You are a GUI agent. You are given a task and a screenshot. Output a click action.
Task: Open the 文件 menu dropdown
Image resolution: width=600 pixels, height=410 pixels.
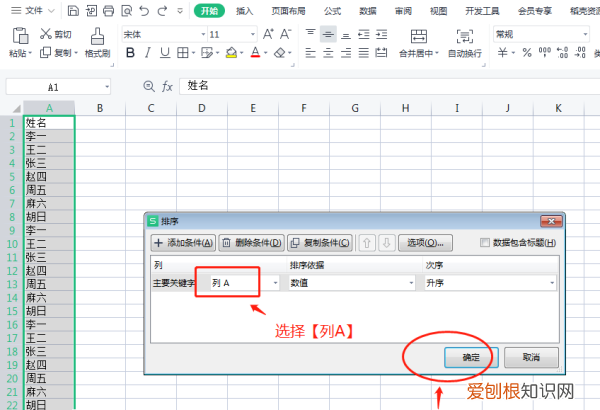pyautogui.click(x=33, y=11)
